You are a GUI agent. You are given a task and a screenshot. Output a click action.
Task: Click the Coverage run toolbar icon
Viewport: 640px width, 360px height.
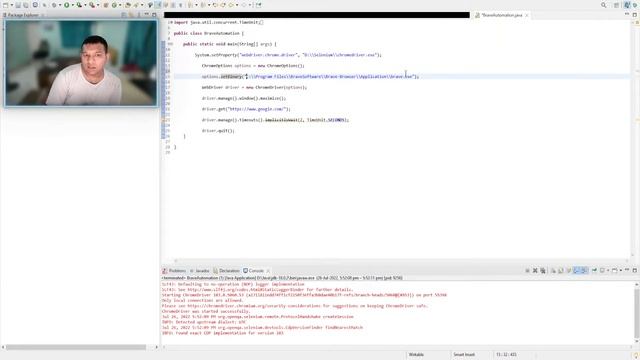pyautogui.click(x=79, y=5)
